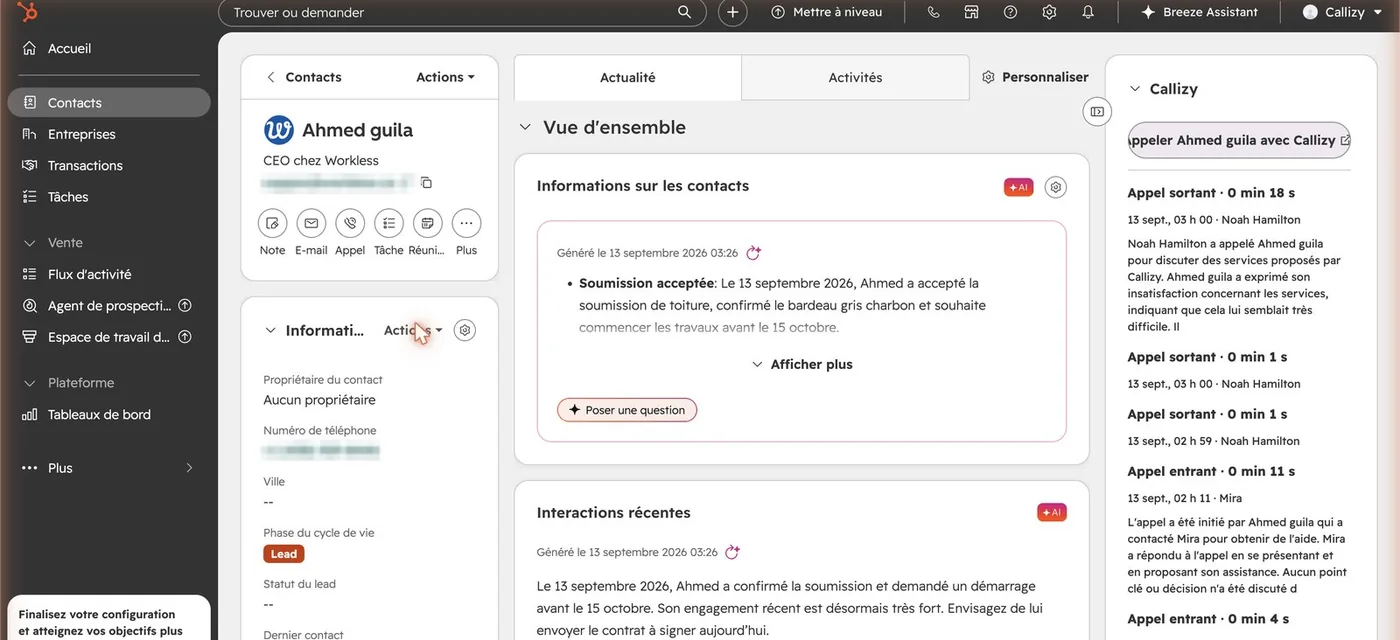This screenshot has height=640, width=1400.
Task: Open settings gear in the top bar
Action: coord(1049,12)
